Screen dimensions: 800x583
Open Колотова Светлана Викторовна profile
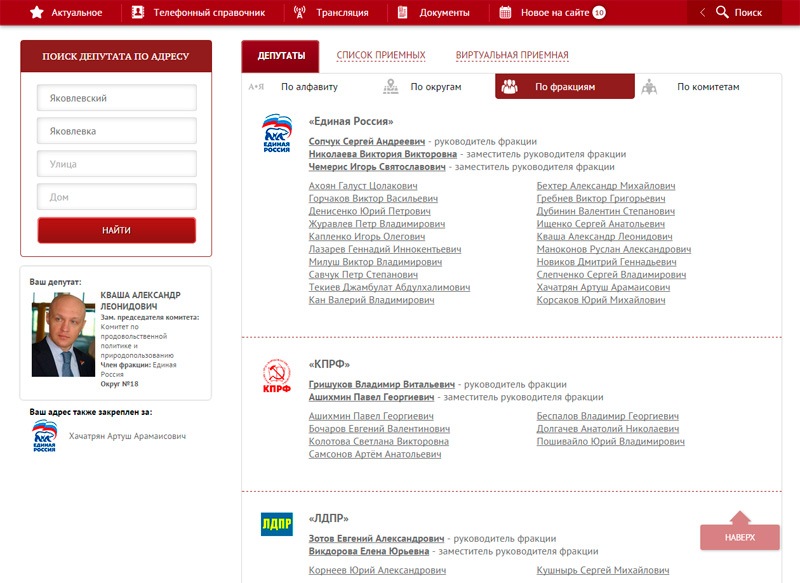[379, 441]
